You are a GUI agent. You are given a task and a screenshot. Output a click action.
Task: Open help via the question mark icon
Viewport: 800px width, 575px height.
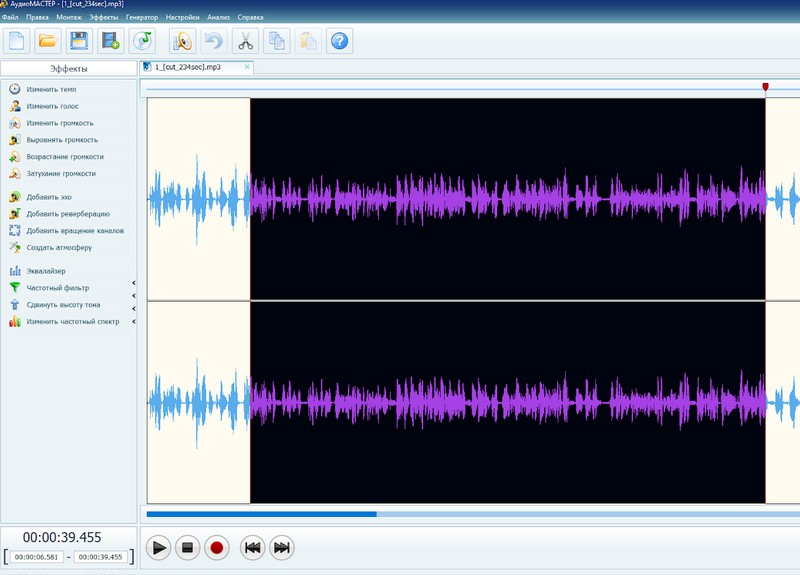(340, 40)
